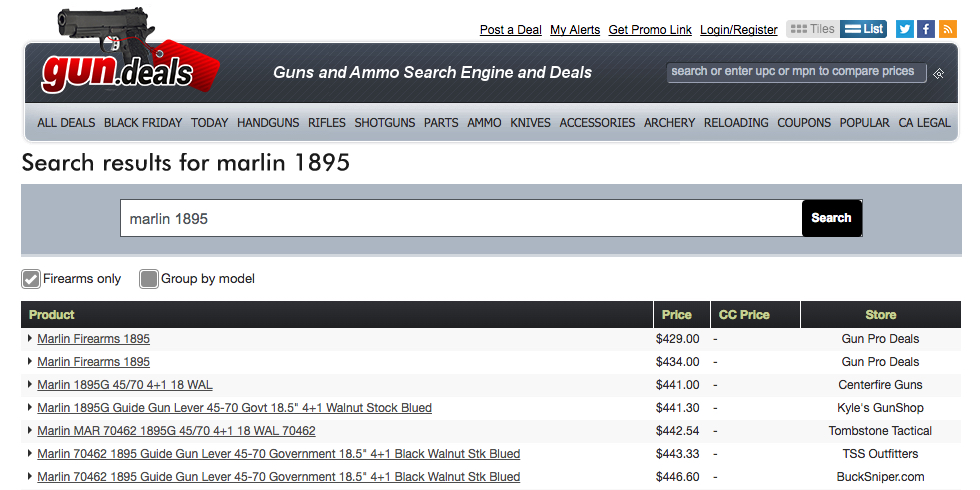Viewport: 980px width, 490px height.
Task: Click the black Search button
Action: pyautogui.click(x=832, y=218)
